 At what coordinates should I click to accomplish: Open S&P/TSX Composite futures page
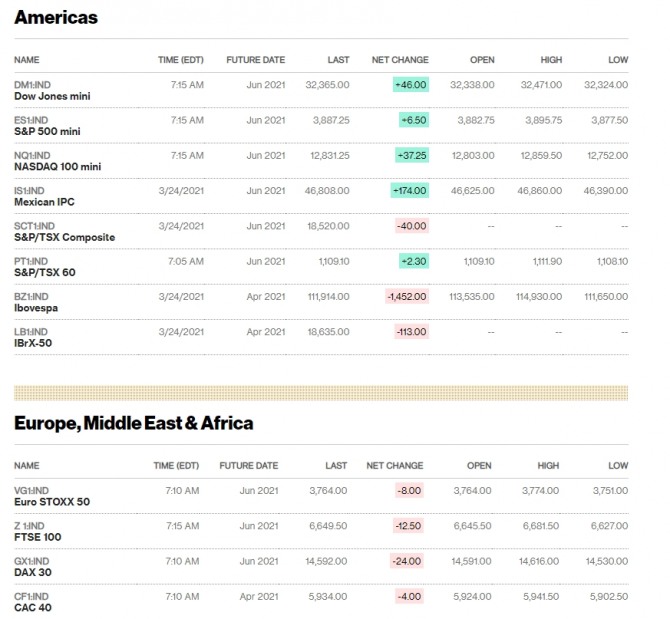coord(64,237)
